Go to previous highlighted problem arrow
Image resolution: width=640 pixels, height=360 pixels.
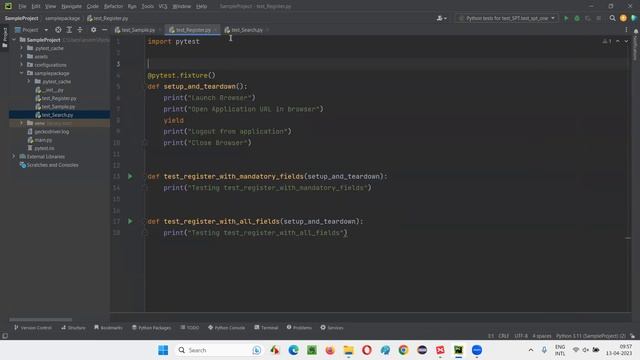618,41
